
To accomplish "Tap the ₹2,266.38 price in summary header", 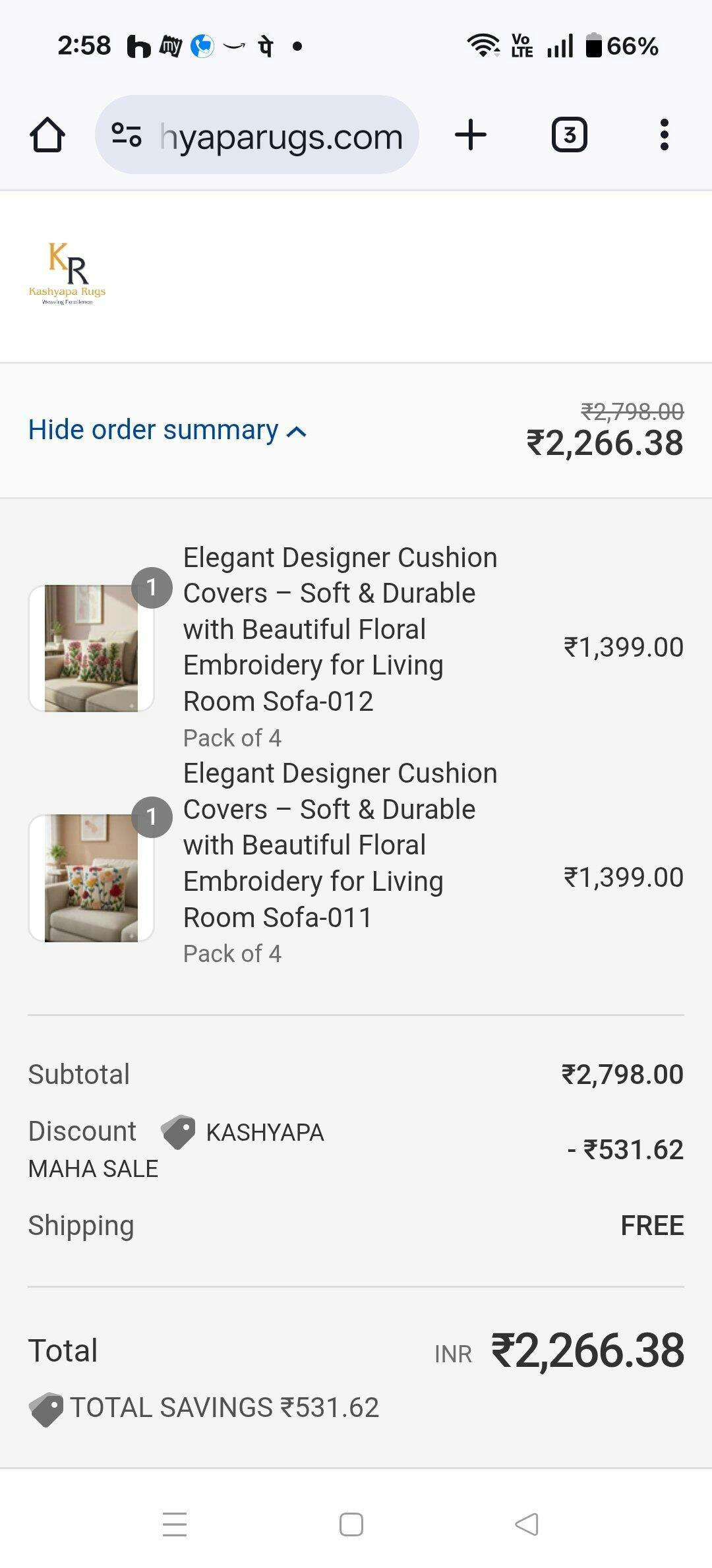I will click(x=605, y=442).
